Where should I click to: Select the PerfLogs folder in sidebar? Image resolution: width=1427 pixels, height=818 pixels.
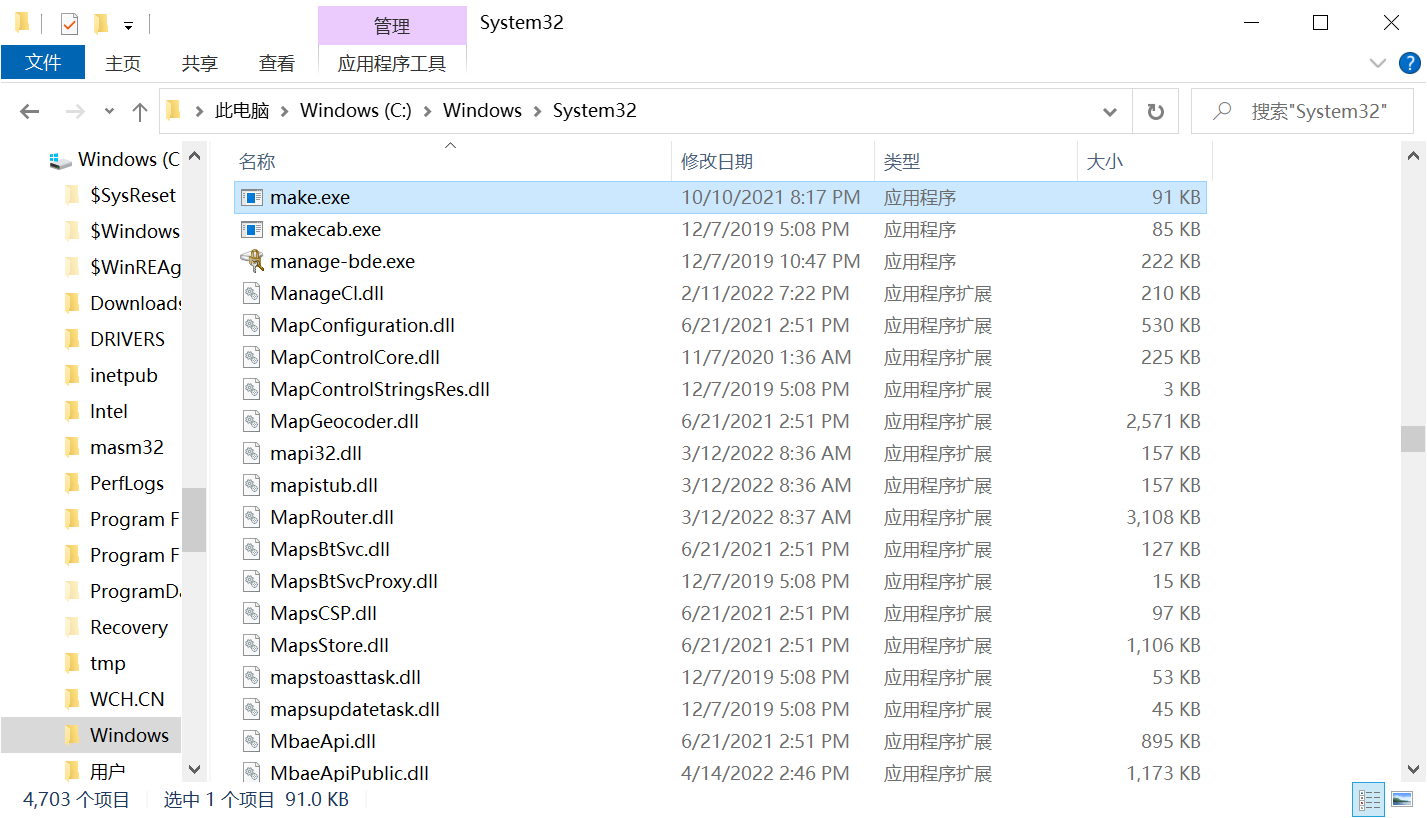click(127, 483)
